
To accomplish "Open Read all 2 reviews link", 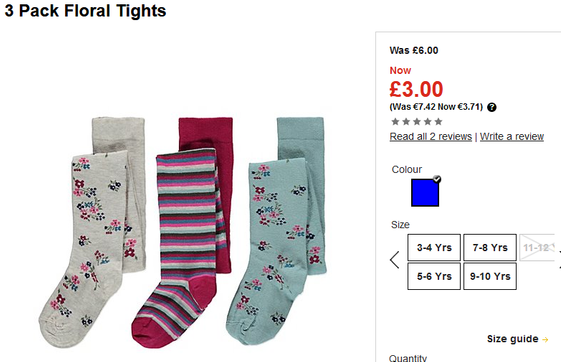I will [x=431, y=136].
